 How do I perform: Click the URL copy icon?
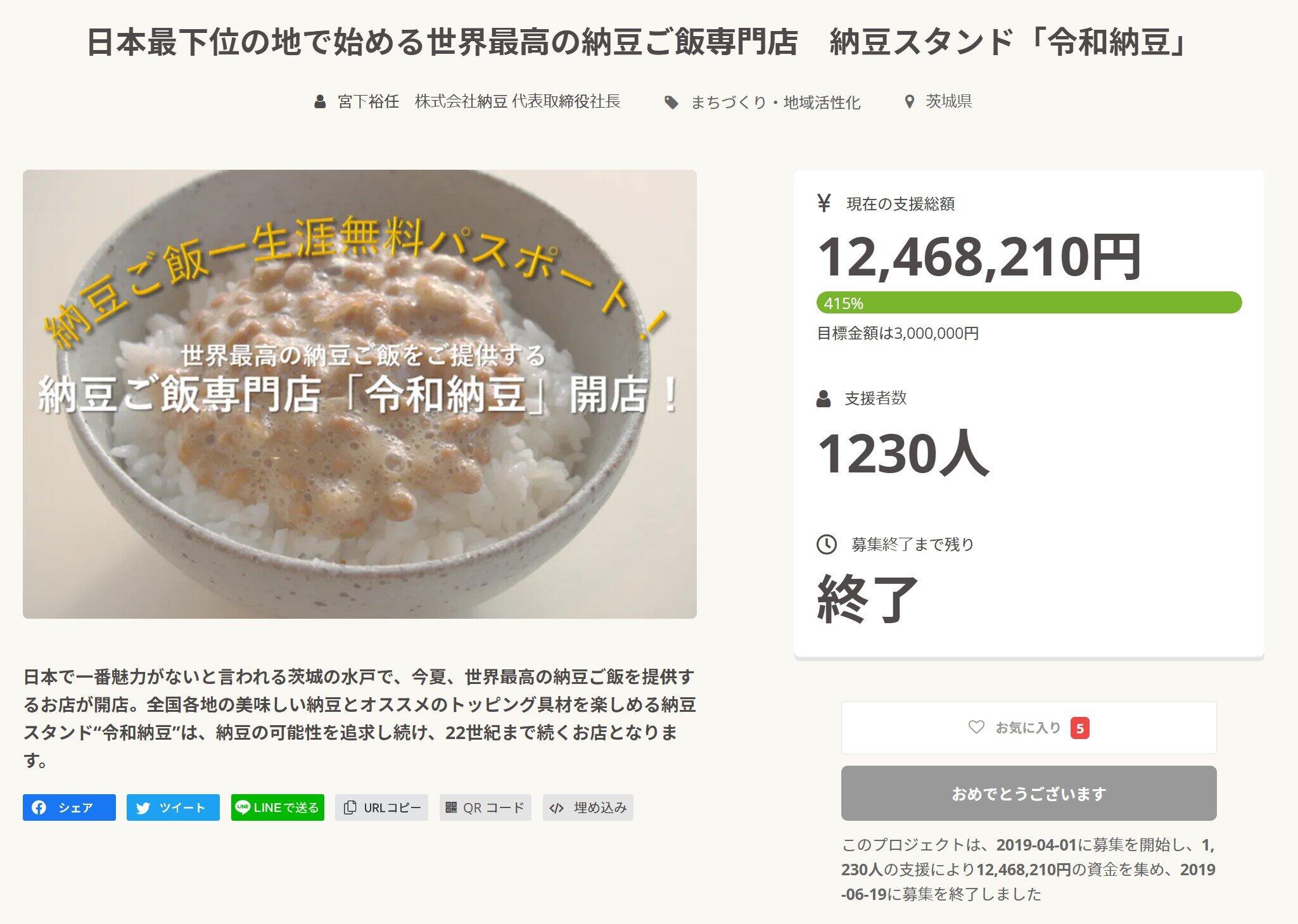[x=350, y=807]
